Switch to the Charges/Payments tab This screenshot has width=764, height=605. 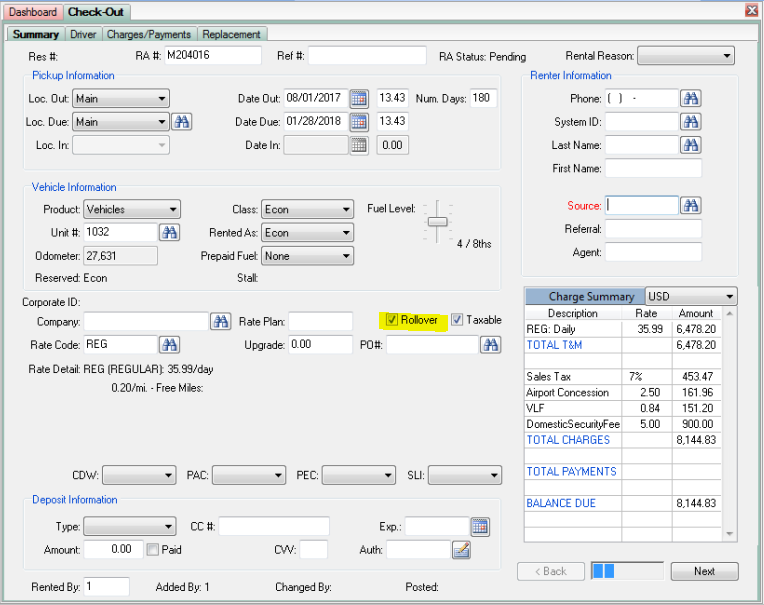tap(149, 34)
